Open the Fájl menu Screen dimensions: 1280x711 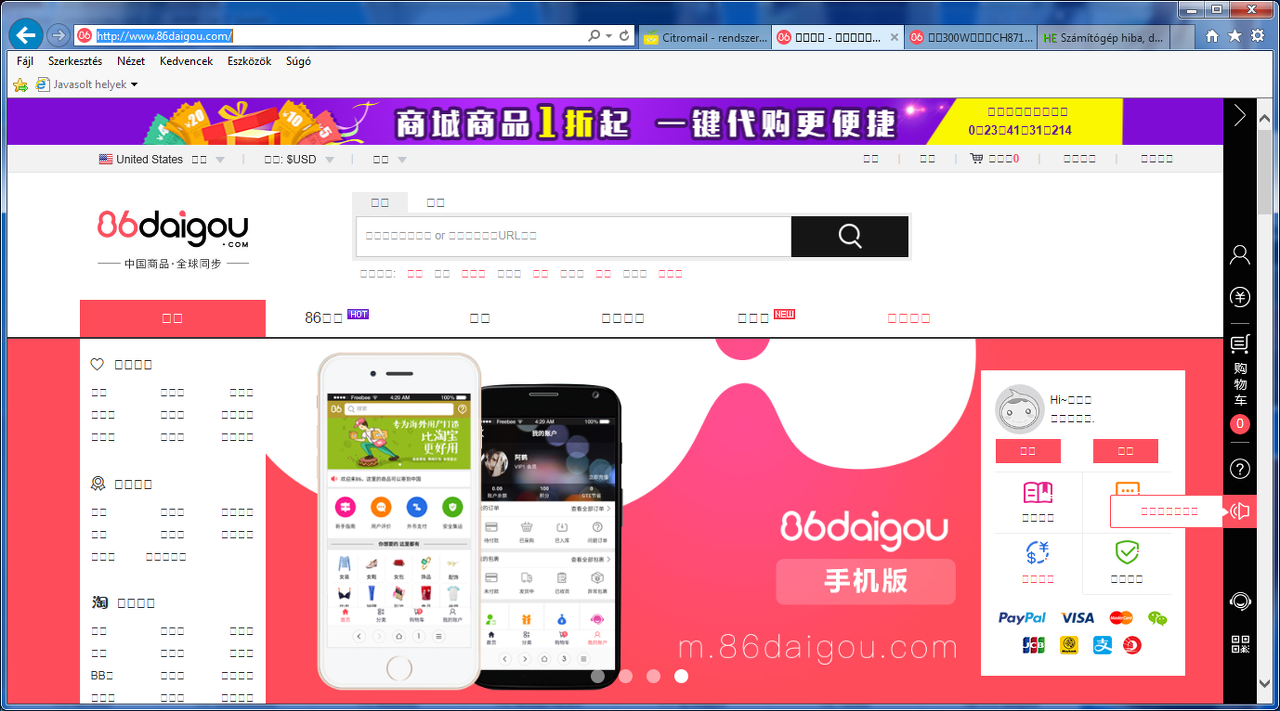tap(25, 61)
